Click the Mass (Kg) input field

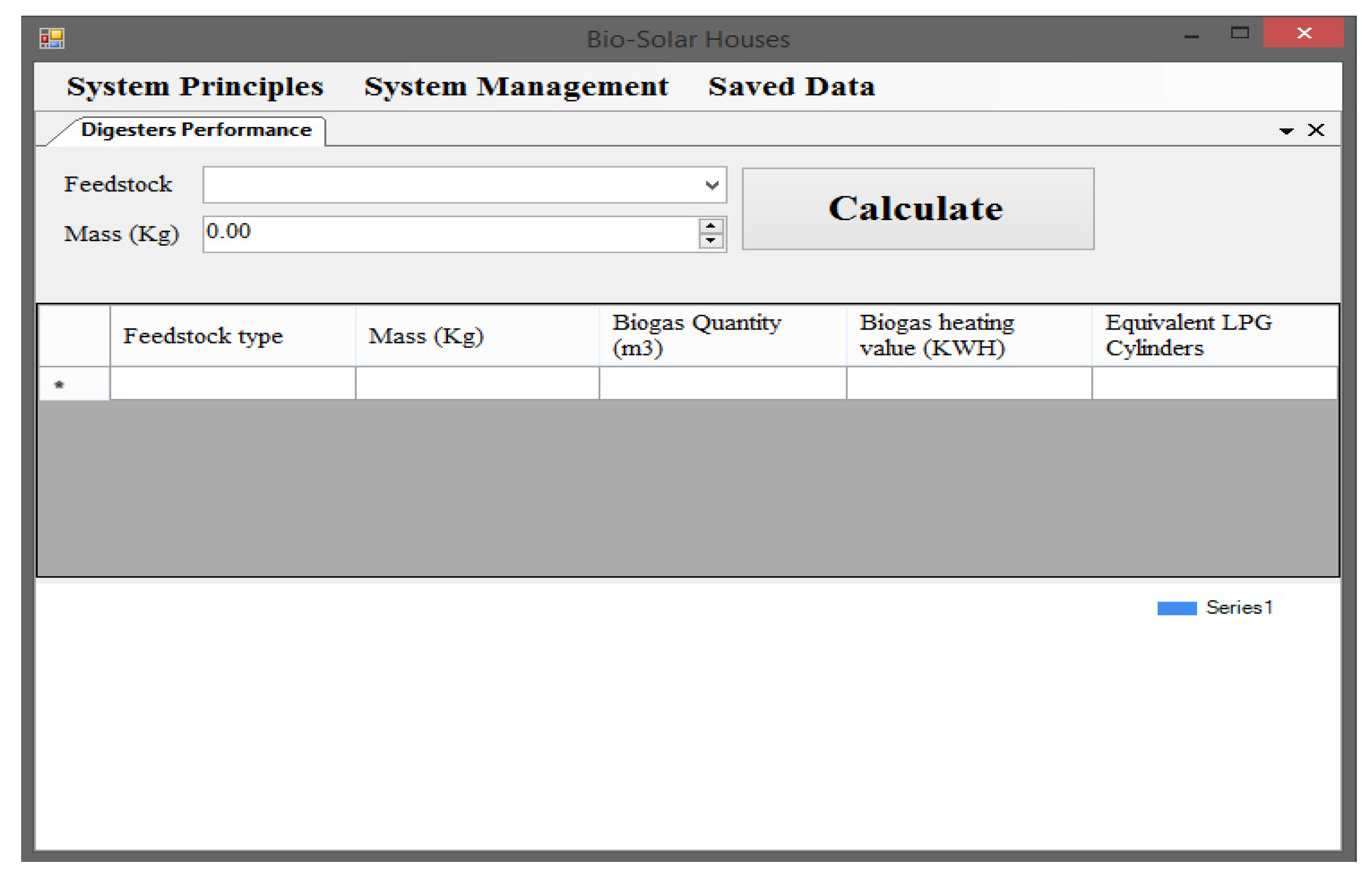coord(450,234)
